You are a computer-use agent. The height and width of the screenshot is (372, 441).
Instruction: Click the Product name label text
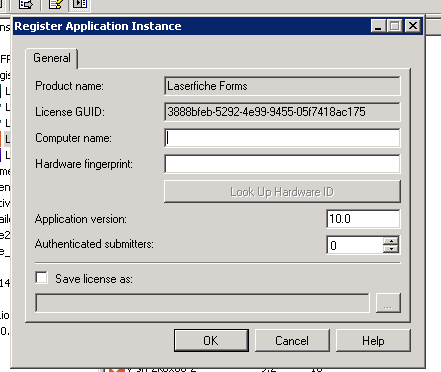[69, 86]
